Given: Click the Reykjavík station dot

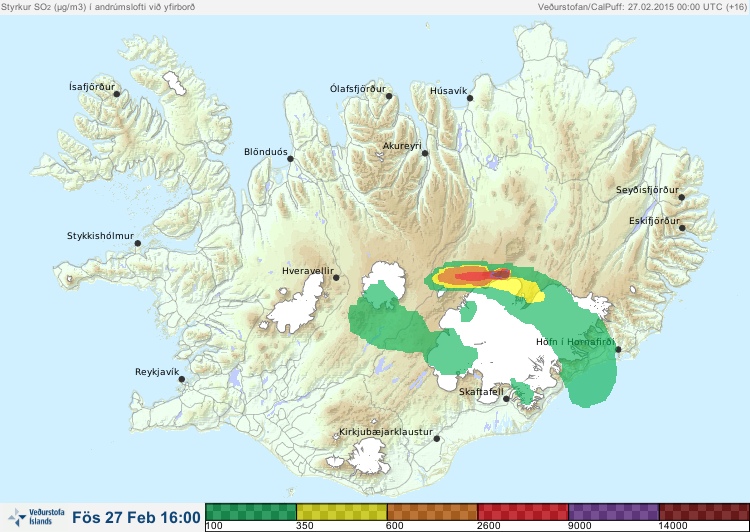Looking at the screenshot, I should (182, 379).
